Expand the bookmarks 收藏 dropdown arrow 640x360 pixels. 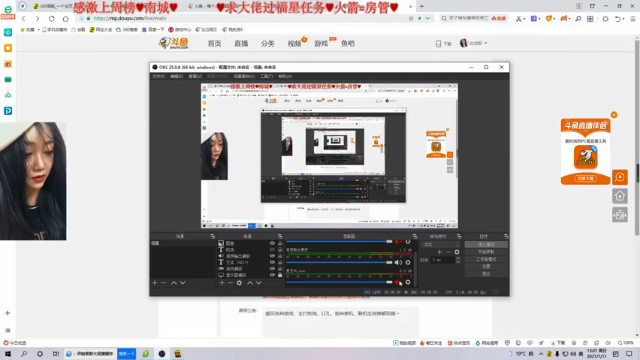tap(39, 30)
